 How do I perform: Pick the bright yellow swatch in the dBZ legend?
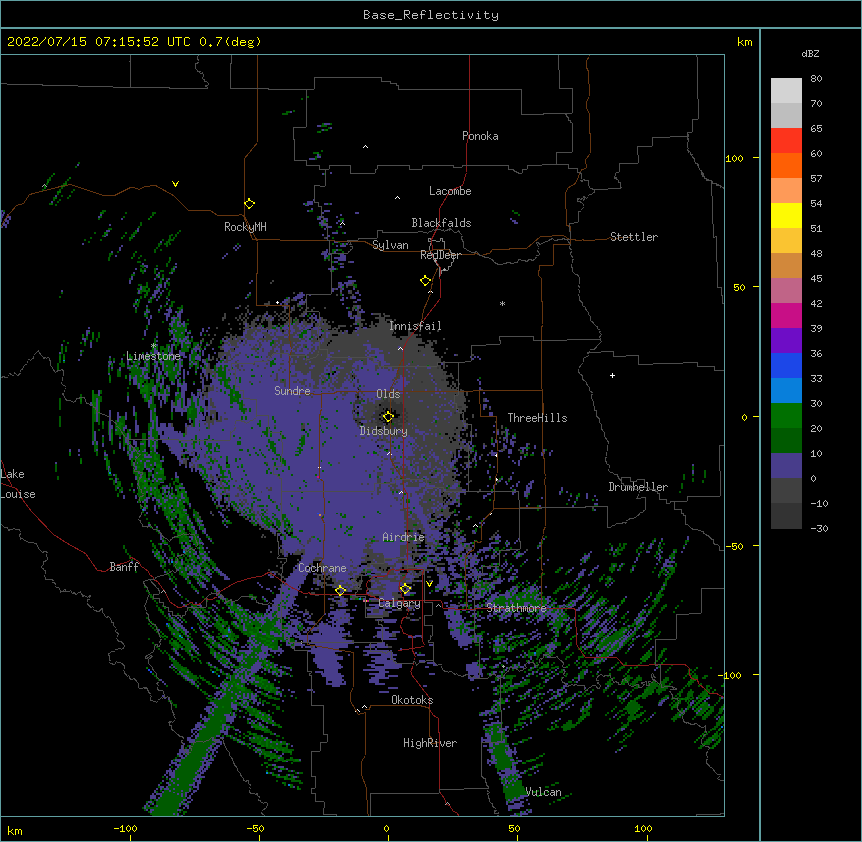point(786,215)
